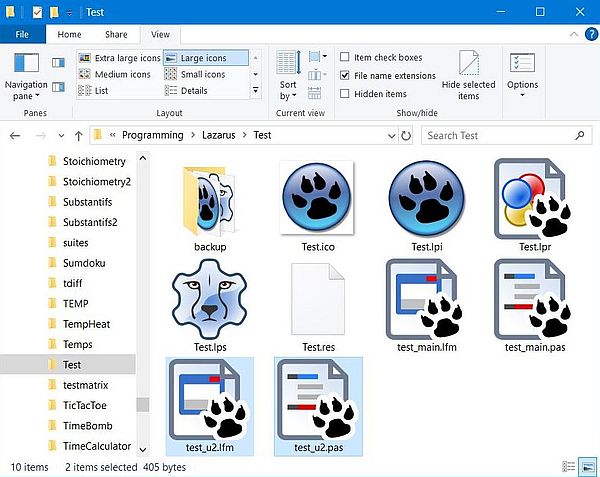The image size is (600, 477).
Task: Open the Options dropdown arrow
Action: 522,94
